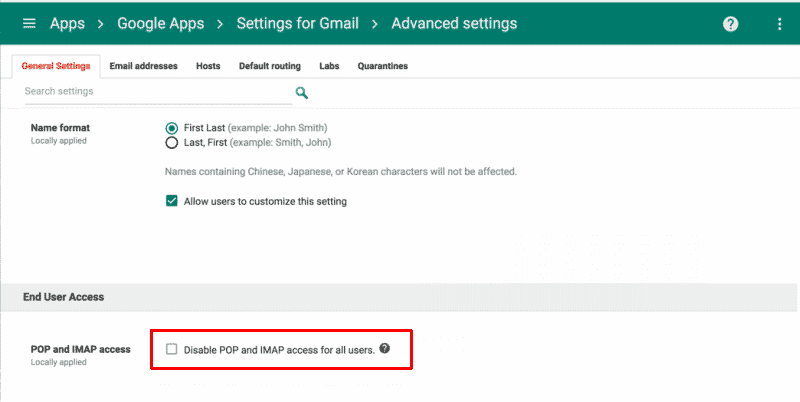This screenshot has height=402, width=800.
Task: Switch to the Email addresses tab
Action: pyautogui.click(x=143, y=66)
